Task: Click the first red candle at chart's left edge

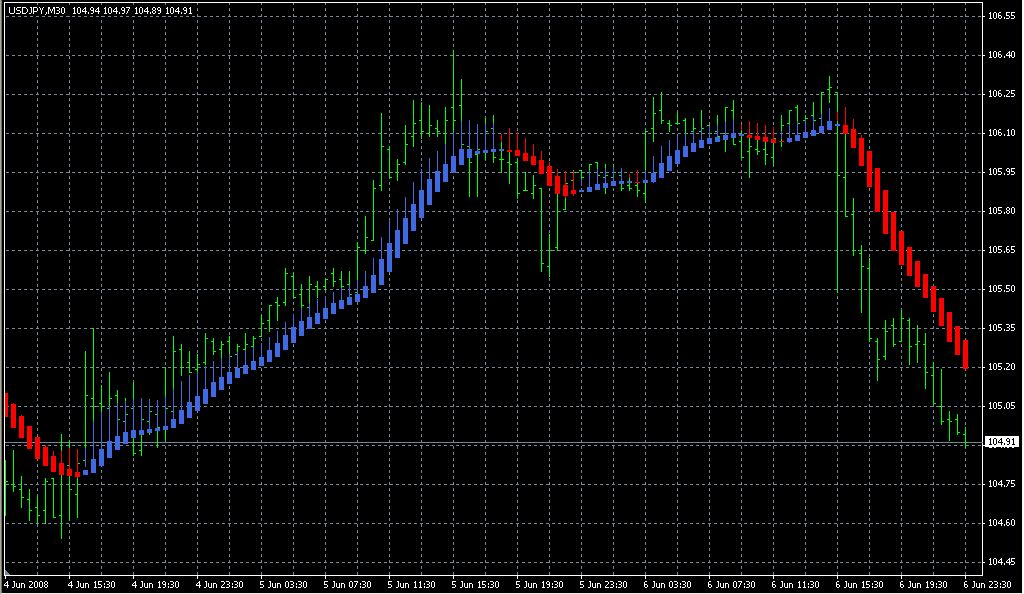Action: point(6,403)
